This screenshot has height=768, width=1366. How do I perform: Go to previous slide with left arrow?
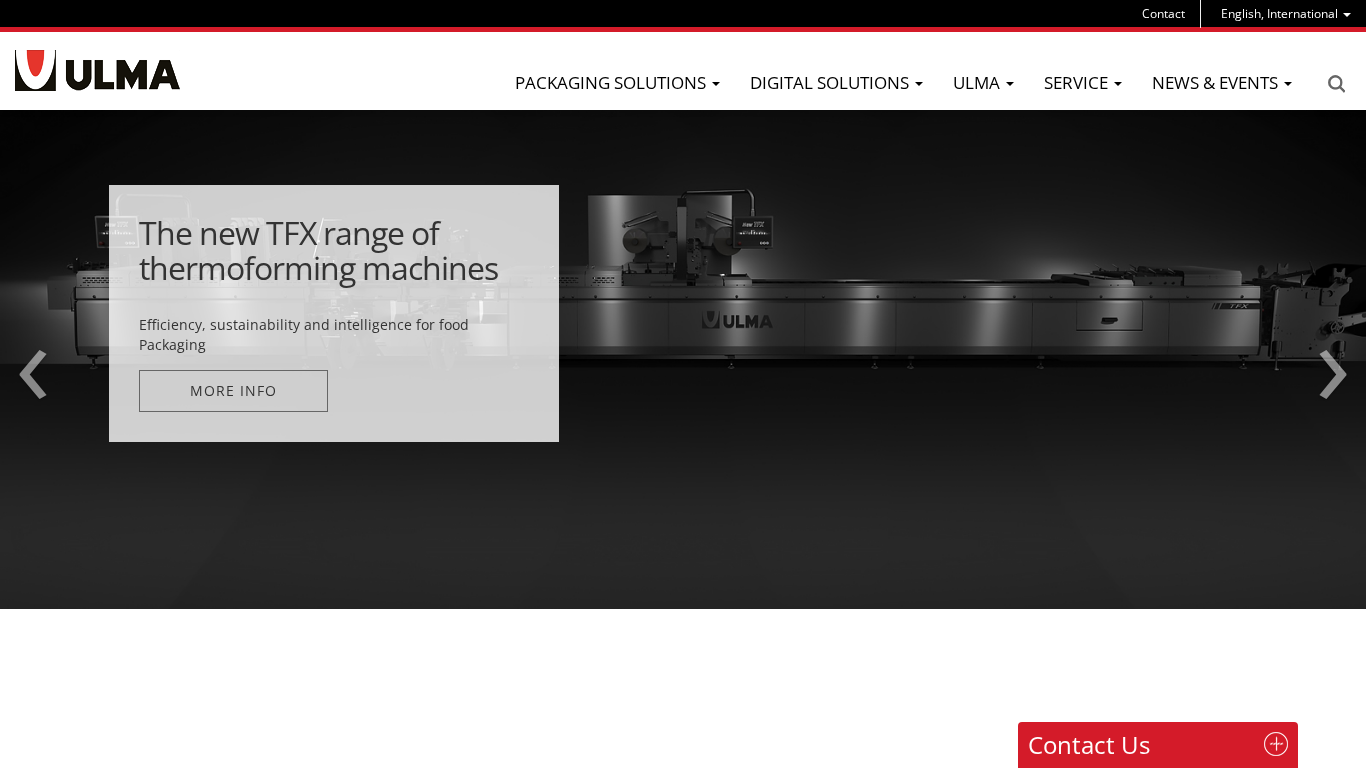(33, 375)
